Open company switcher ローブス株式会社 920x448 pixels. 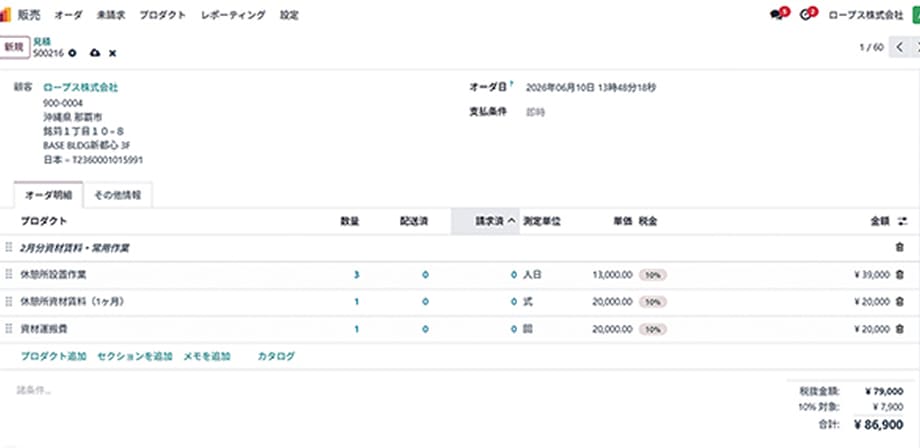coord(865,15)
